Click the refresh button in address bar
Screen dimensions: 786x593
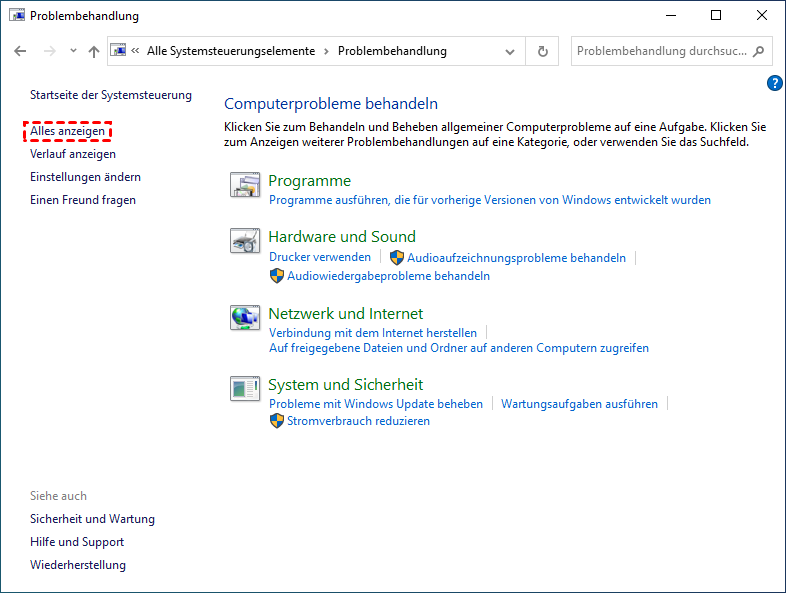point(543,51)
